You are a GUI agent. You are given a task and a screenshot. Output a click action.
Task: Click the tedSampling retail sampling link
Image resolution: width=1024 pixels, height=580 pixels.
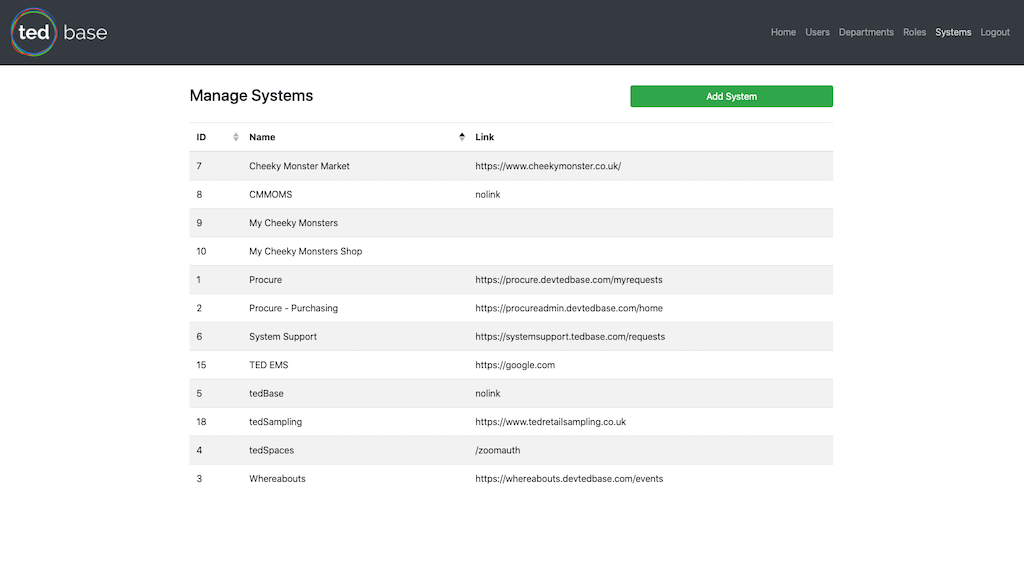click(550, 422)
